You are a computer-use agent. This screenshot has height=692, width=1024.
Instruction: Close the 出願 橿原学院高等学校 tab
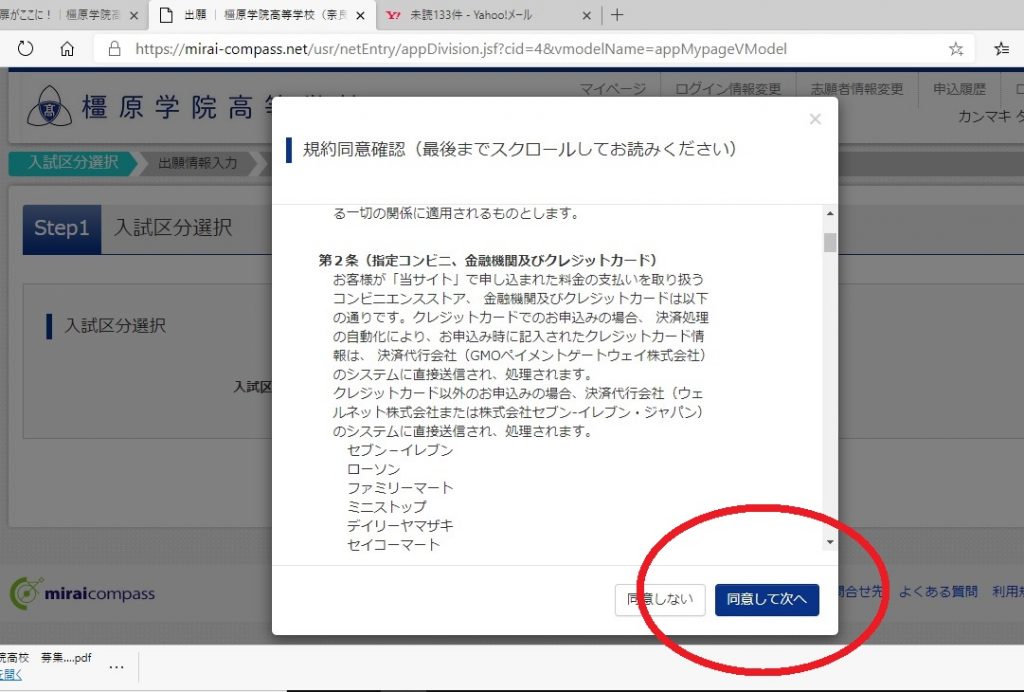(360, 15)
